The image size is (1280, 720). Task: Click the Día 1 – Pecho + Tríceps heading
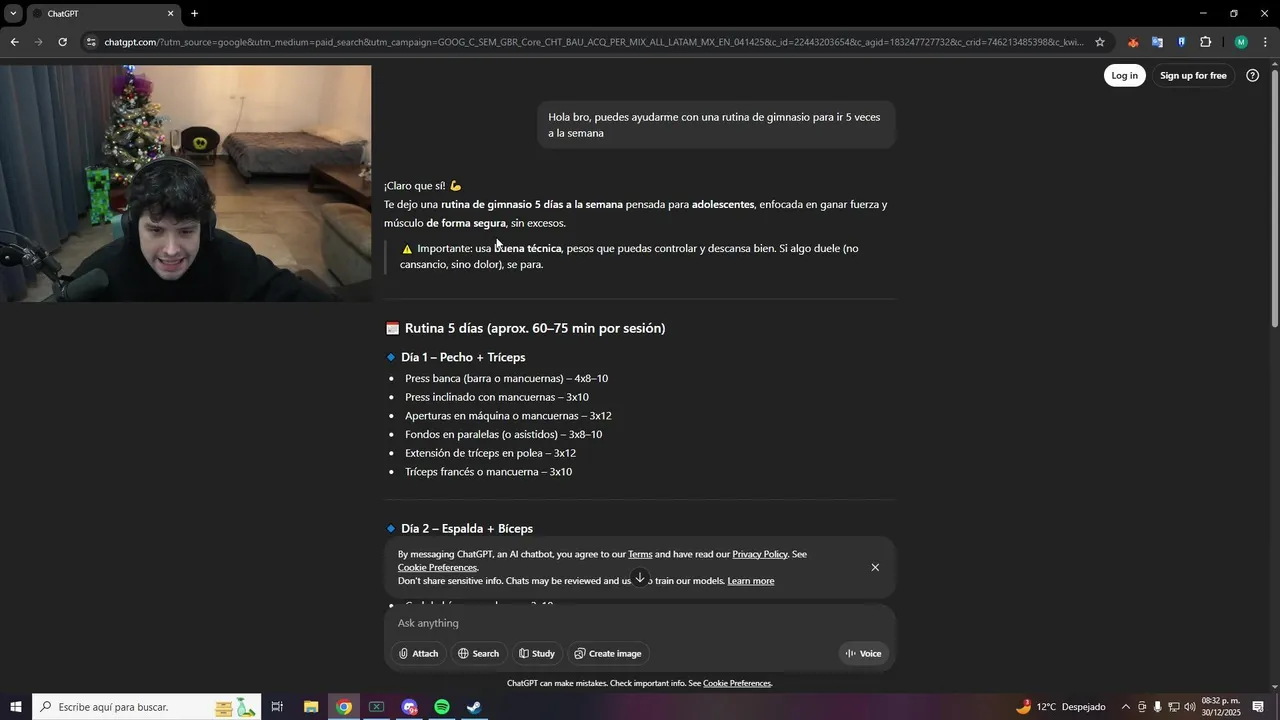(463, 357)
